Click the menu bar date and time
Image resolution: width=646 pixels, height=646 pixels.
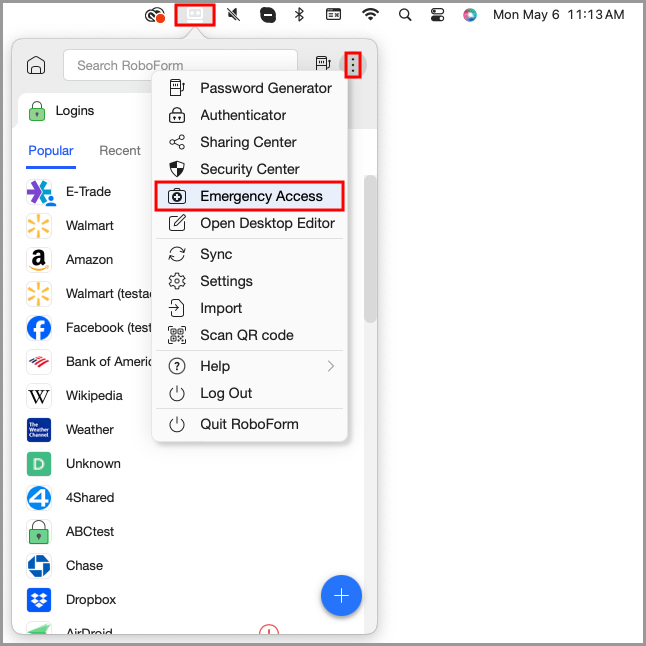pyautogui.click(x=559, y=15)
